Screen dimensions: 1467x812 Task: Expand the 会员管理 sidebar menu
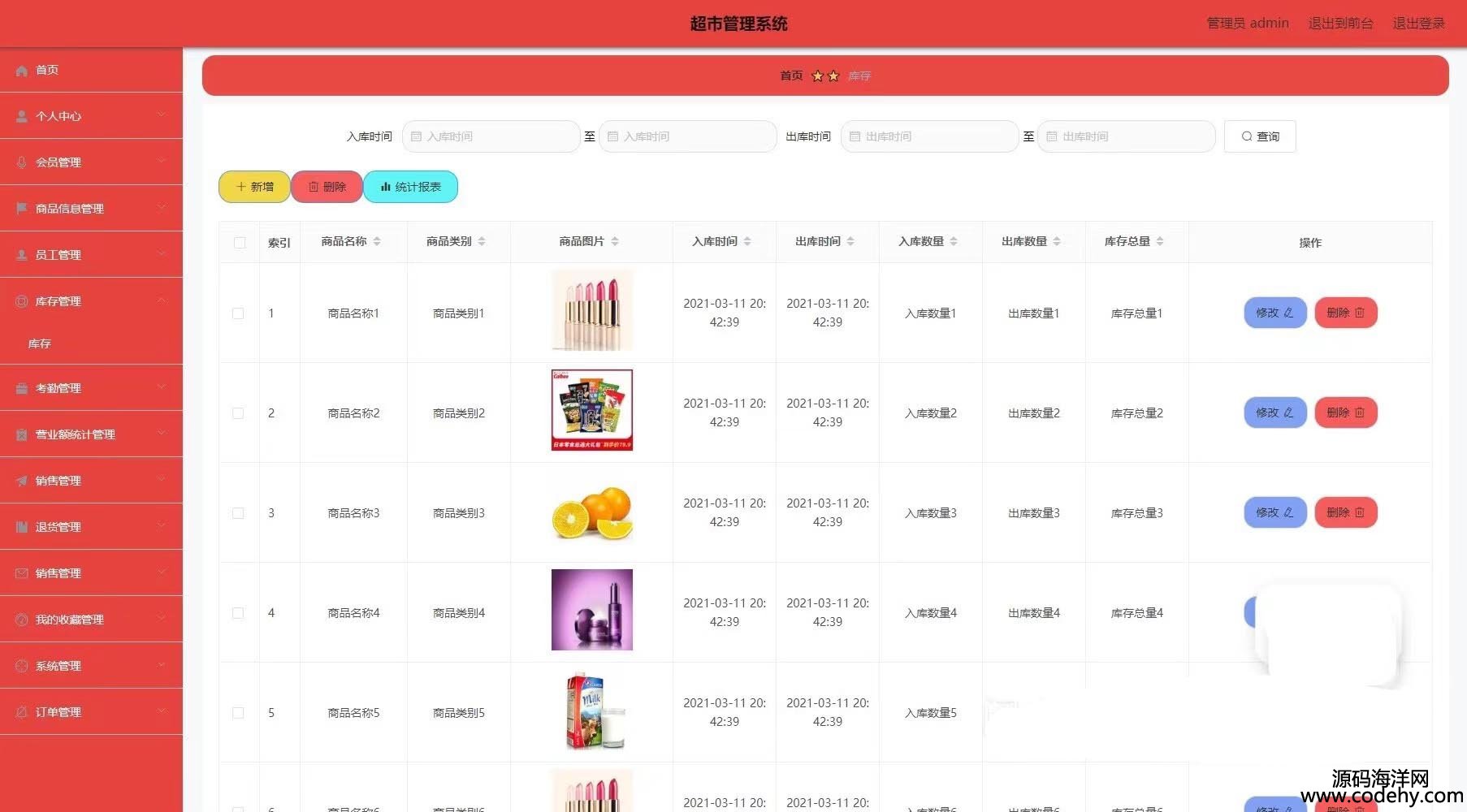(91, 162)
